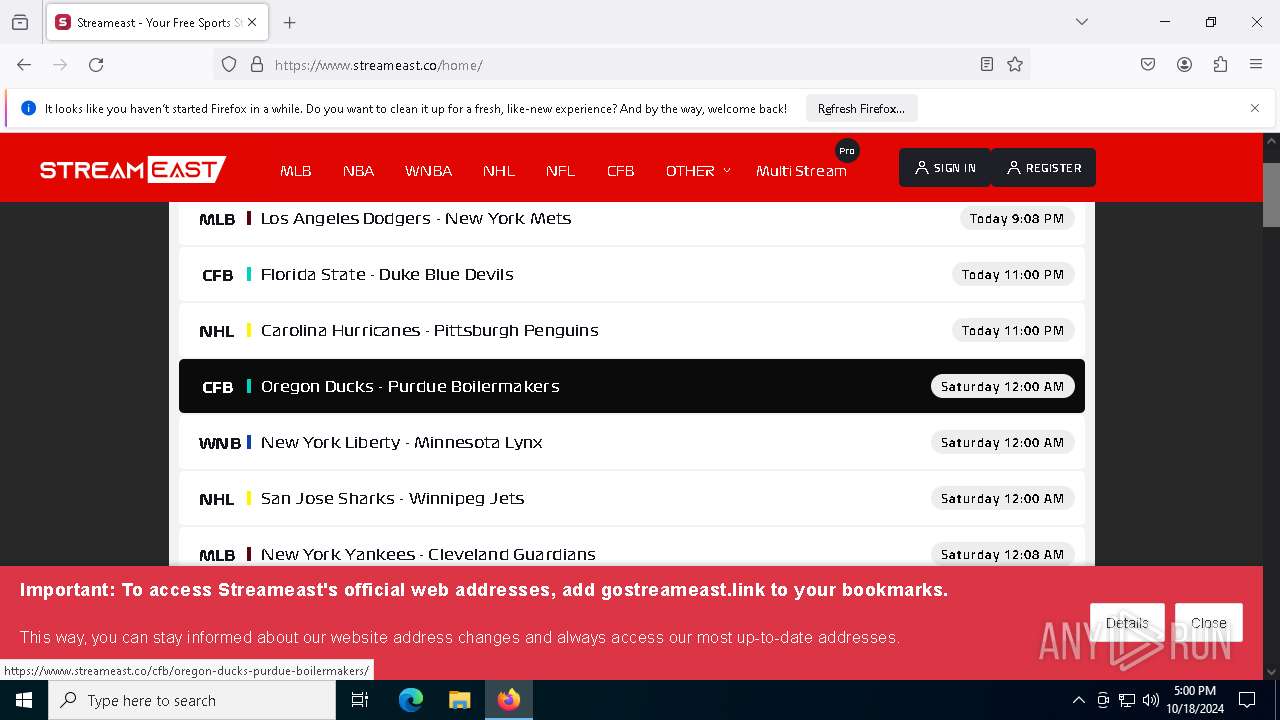
Task: Open File Explorer from the taskbar
Action: [x=459, y=700]
